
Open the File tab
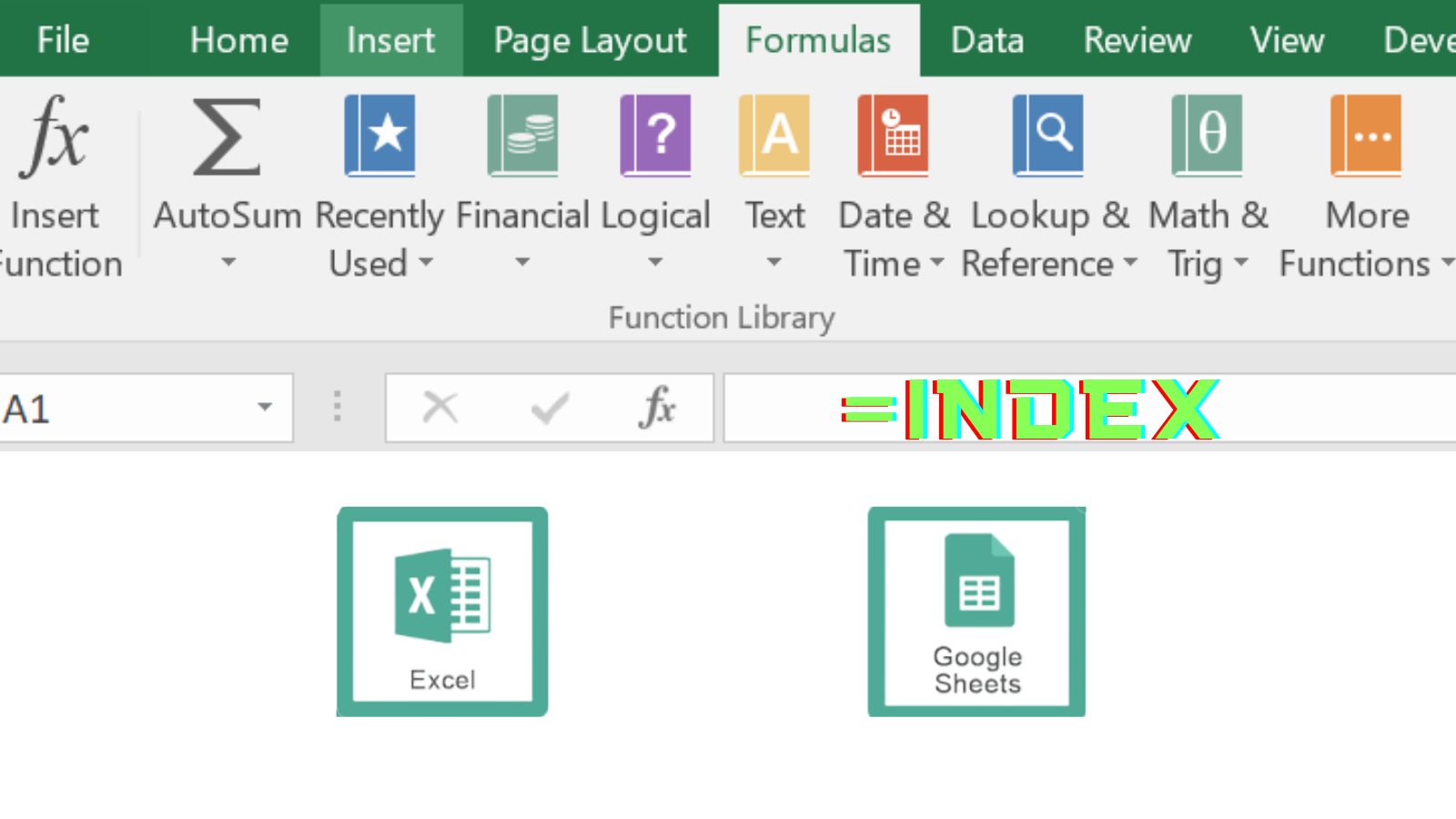click(x=63, y=40)
